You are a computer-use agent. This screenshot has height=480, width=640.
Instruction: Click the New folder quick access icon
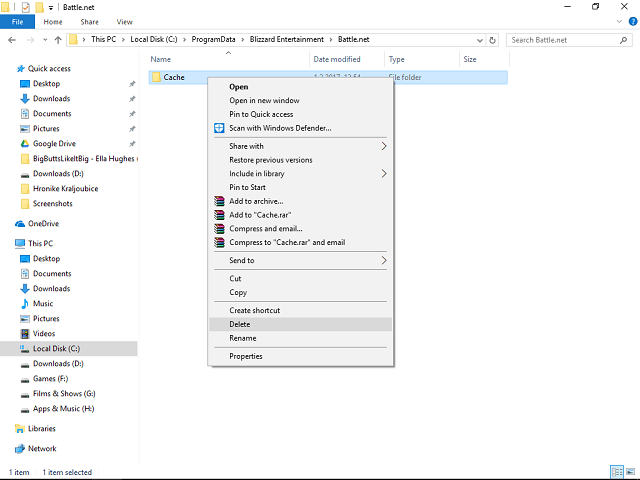tap(39, 7)
